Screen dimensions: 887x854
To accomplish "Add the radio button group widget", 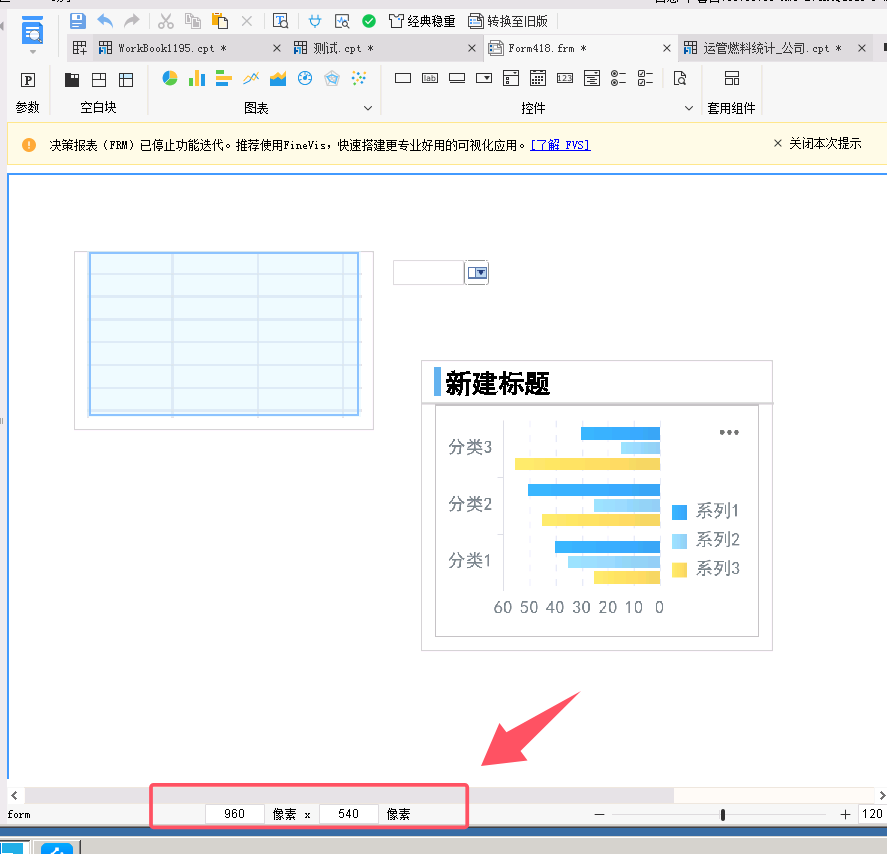I will (x=618, y=78).
